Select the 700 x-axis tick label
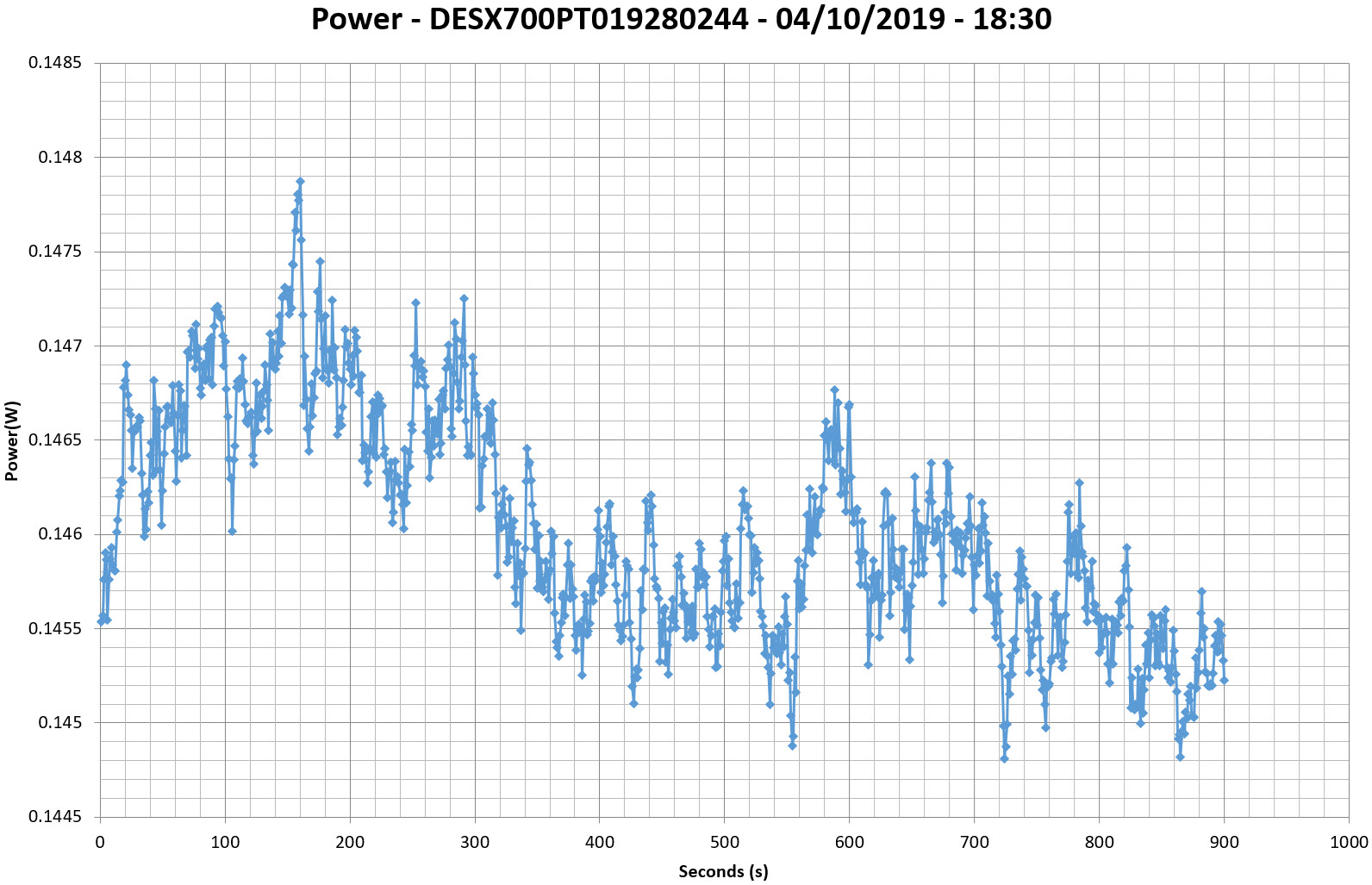Image resolution: width=1372 pixels, height=885 pixels. tap(974, 842)
